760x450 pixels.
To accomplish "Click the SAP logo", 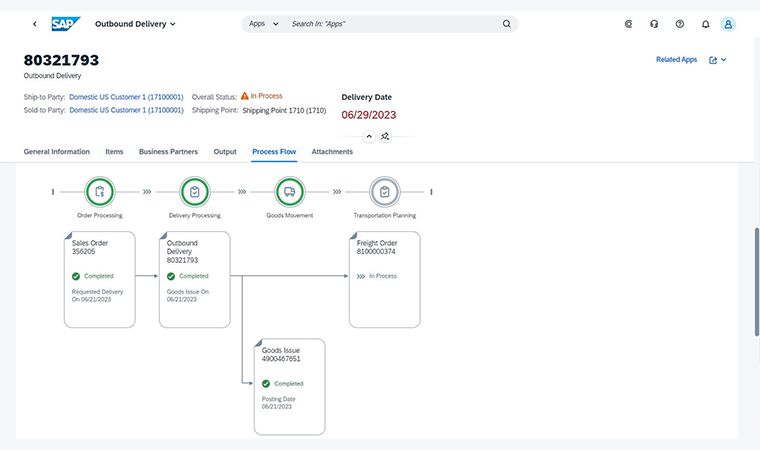I will pyautogui.click(x=66, y=23).
